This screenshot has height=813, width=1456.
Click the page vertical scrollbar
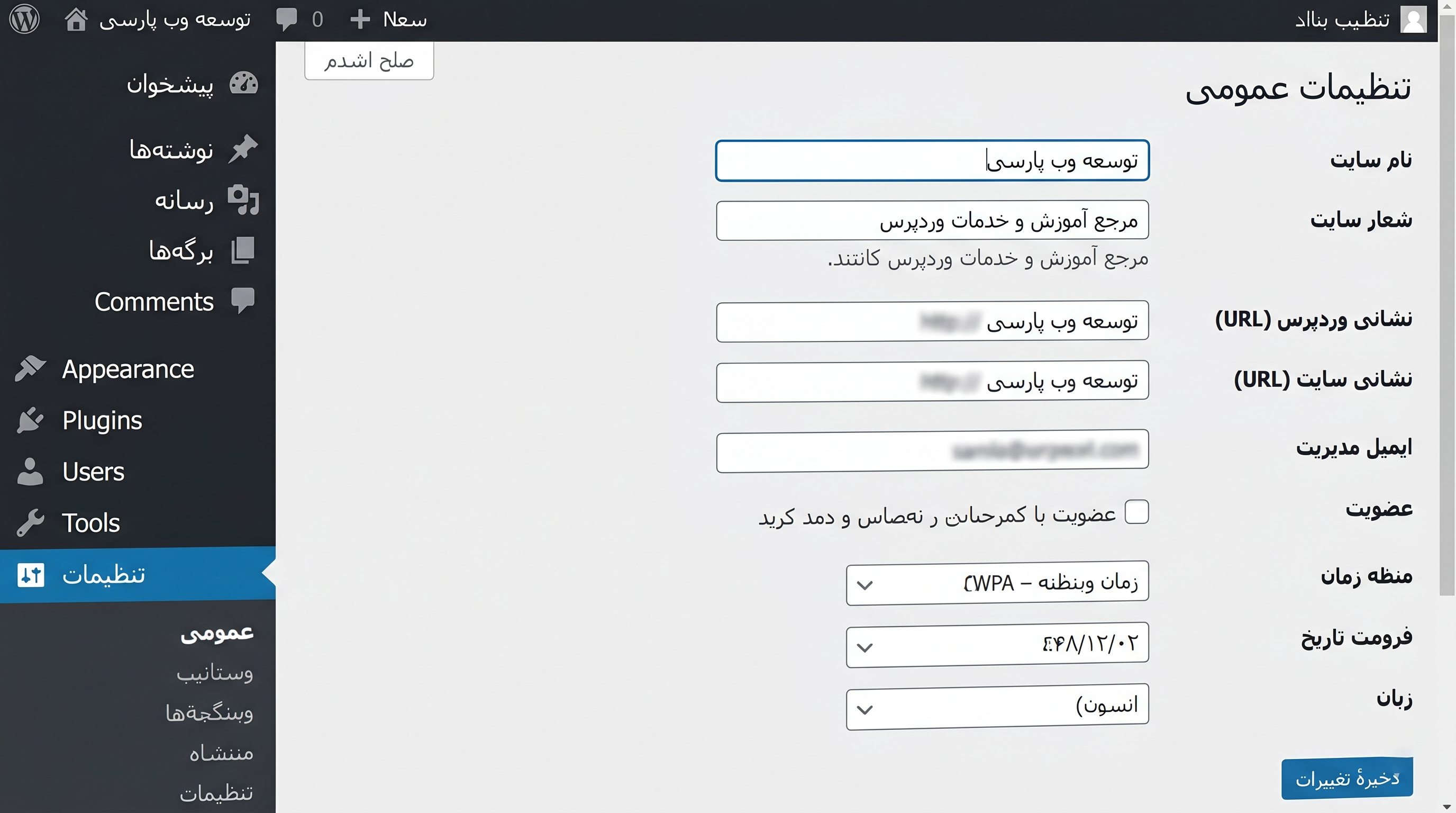(x=1447, y=305)
